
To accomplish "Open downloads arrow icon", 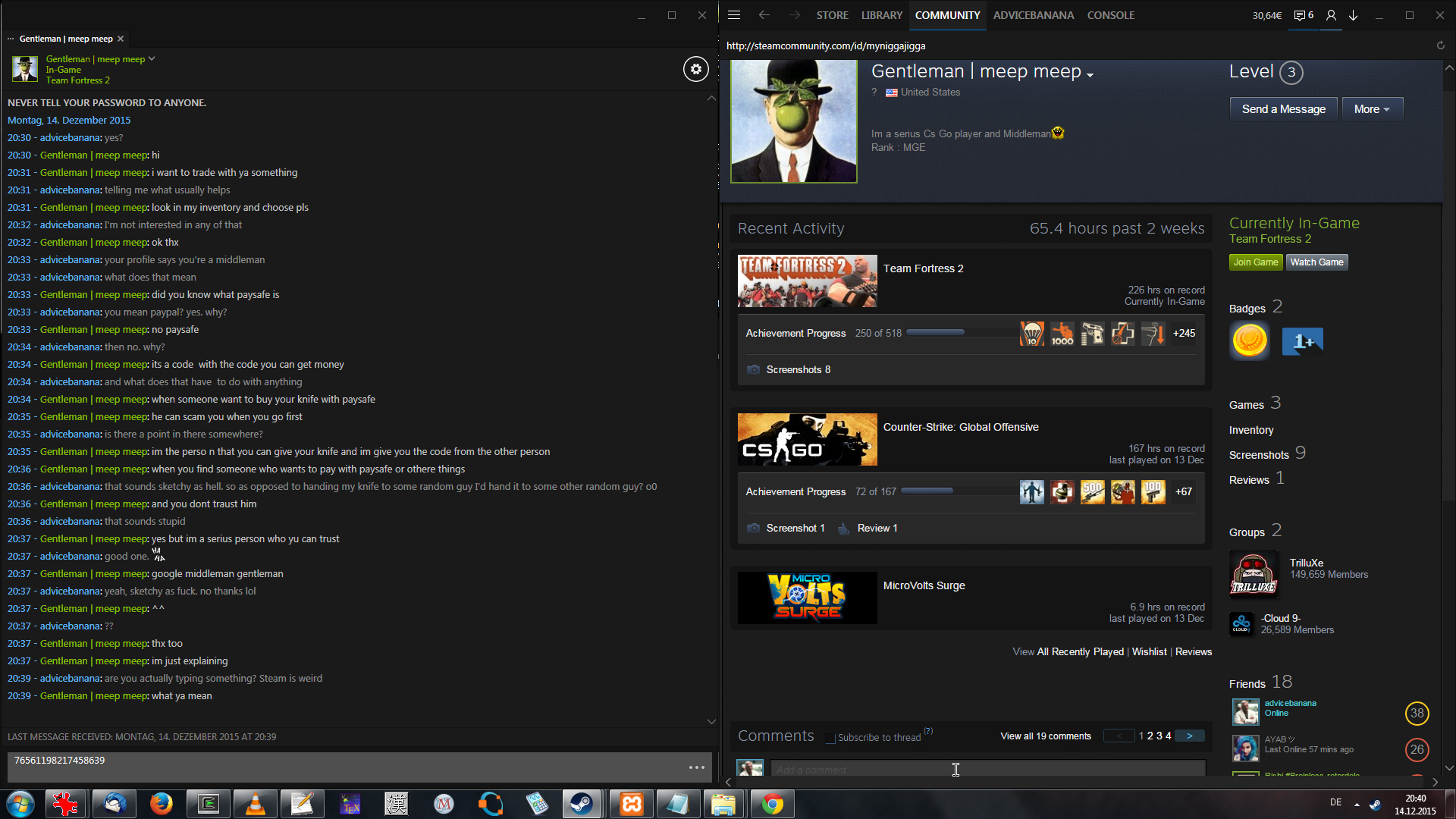I will click(x=1353, y=15).
